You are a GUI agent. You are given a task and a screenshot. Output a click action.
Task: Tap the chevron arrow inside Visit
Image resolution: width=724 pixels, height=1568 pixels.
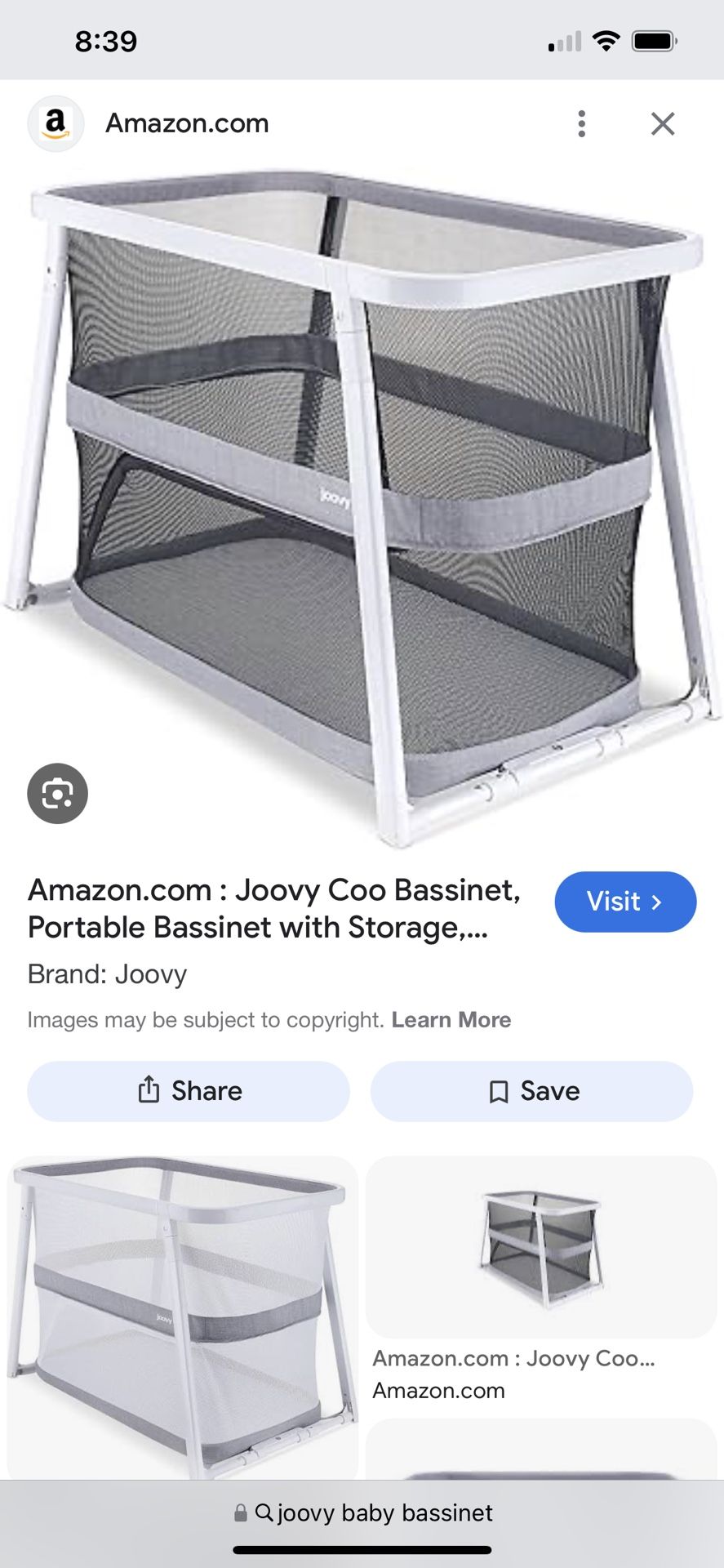coord(656,902)
